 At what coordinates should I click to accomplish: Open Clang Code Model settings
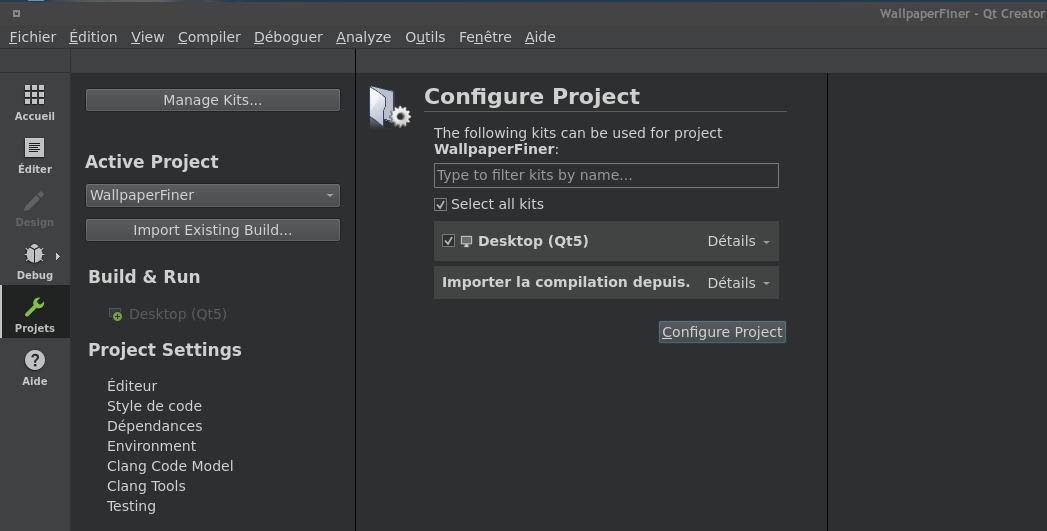[x=170, y=466]
